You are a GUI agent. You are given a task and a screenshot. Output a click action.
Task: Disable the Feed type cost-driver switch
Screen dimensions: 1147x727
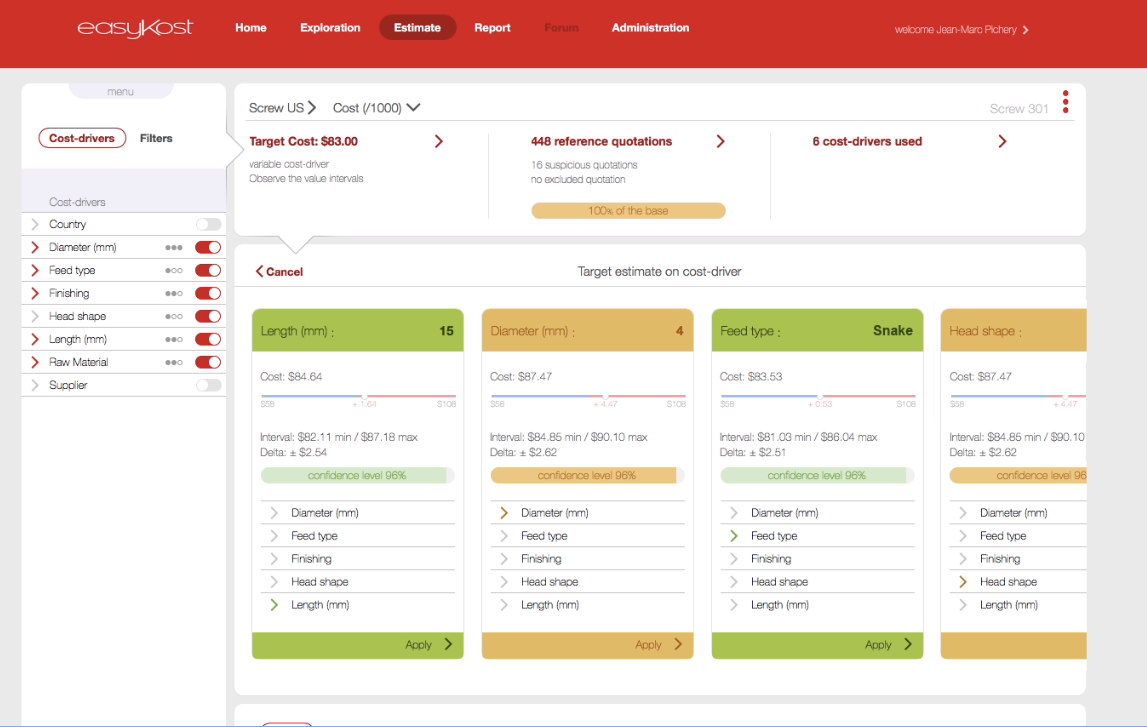click(x=208, y=271)
